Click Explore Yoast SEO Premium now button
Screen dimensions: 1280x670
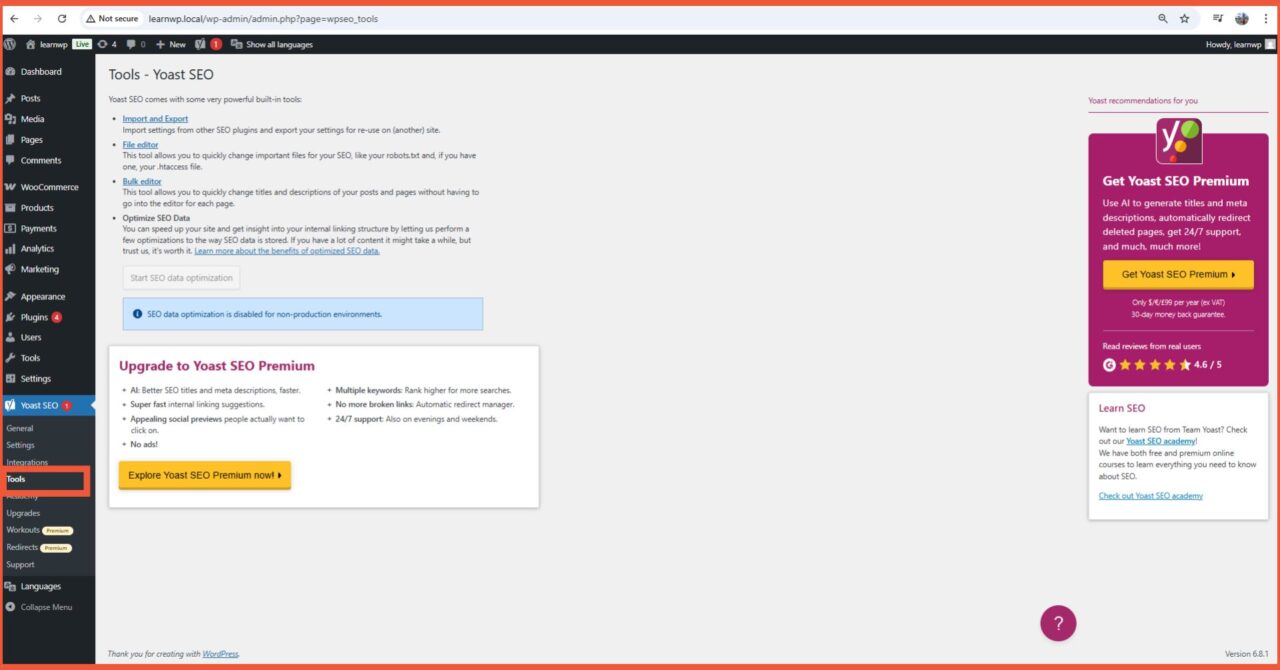(x=205, y=475)
